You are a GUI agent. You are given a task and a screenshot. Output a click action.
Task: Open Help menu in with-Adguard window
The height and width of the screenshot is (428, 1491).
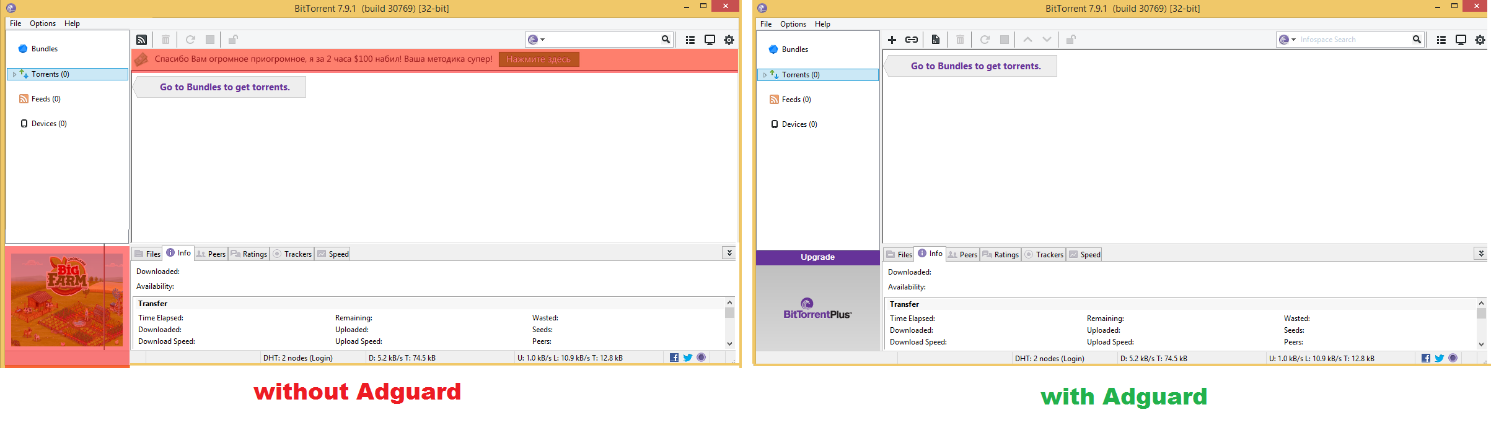click(x=823, y=23)
